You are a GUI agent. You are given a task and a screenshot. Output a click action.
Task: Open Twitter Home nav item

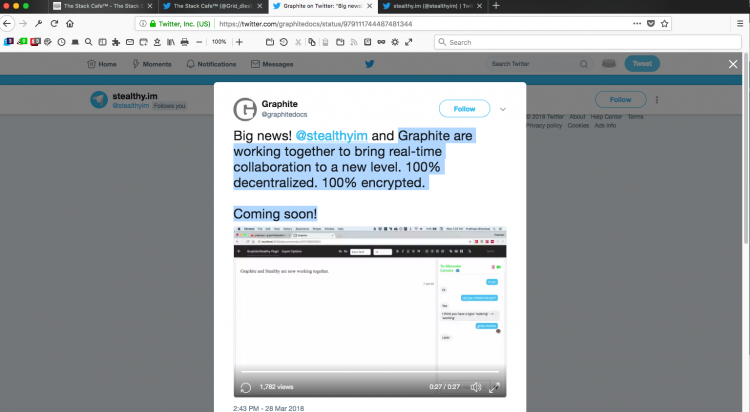pyautogui.click(x=102, y=64)
